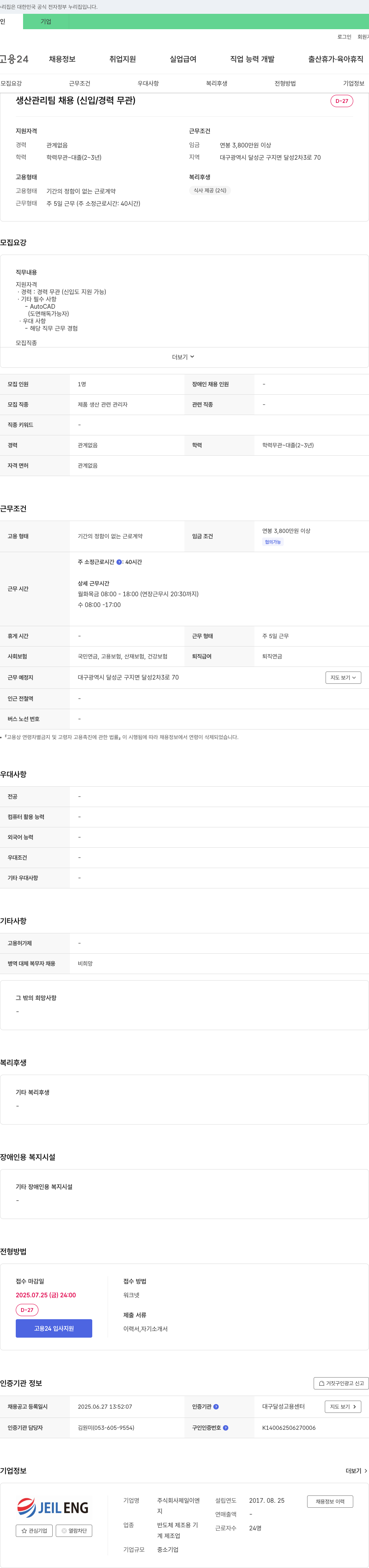
Task: Select the 대구달성고용센터 text
Action: coord(283,1407)
